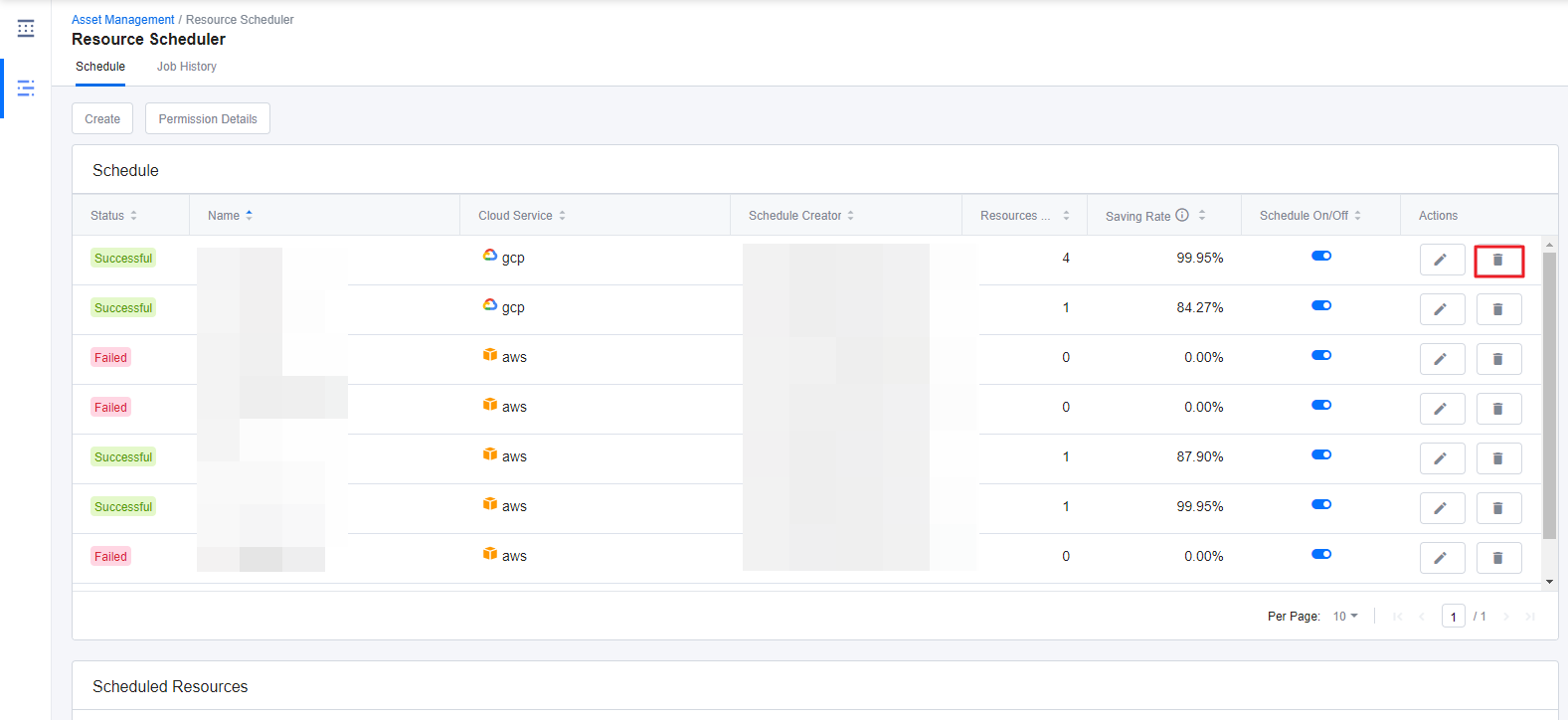Open Permission Details
Image resolution: width=1568 pixels, height=720 pixels.
coord(208,119)
